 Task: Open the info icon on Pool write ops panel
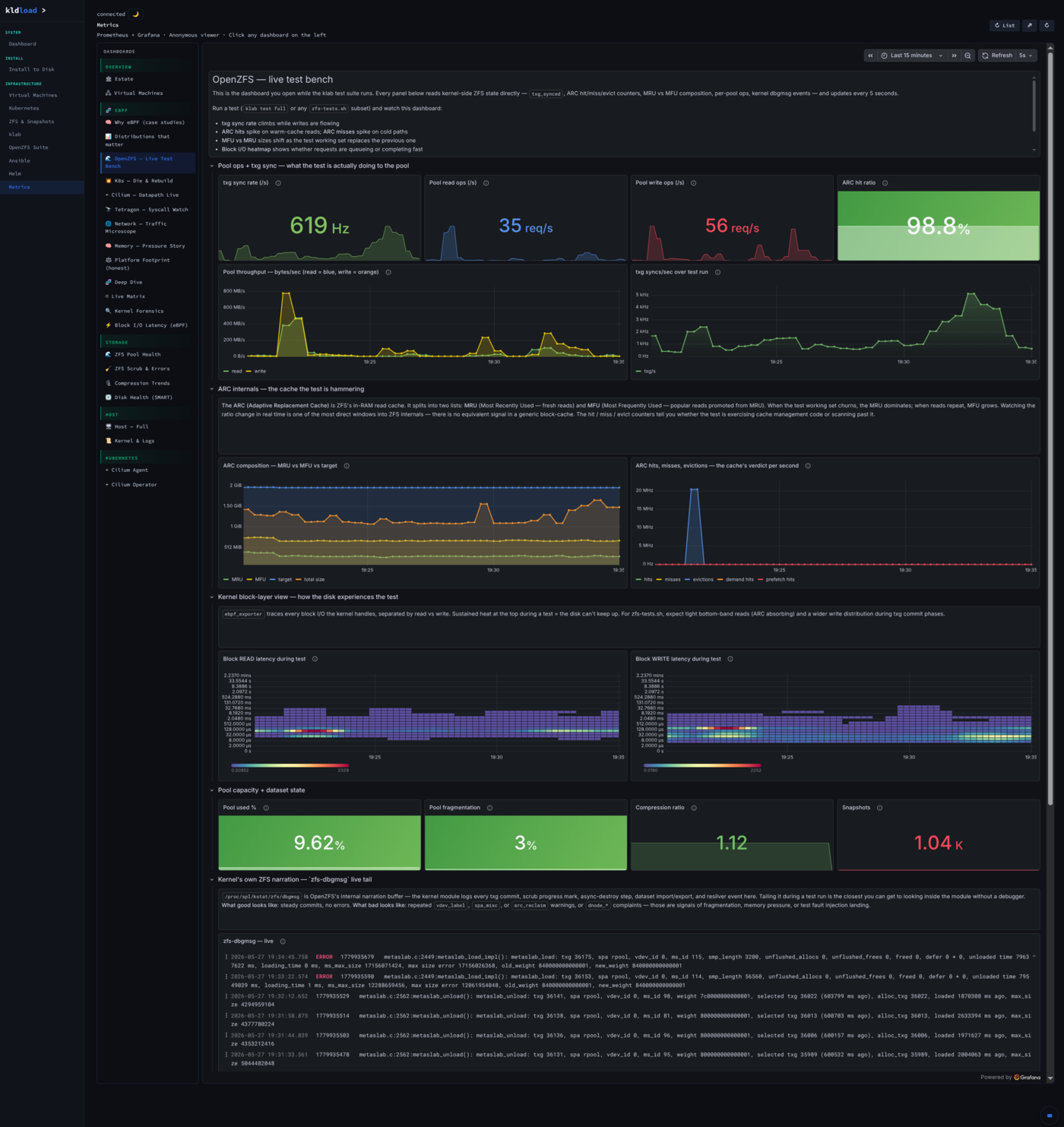693,183
